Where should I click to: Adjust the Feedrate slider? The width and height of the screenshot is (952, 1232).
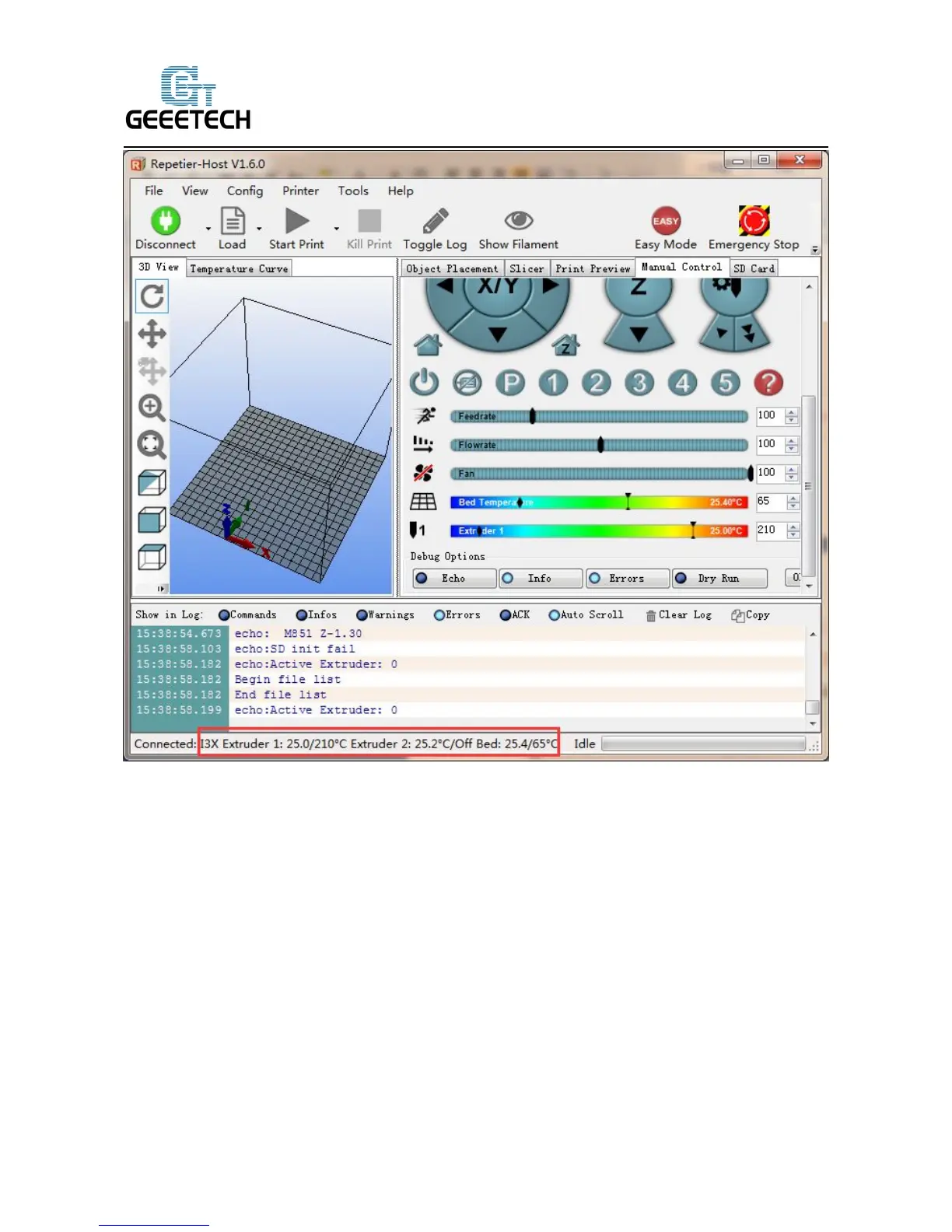(x=599, y=416)
